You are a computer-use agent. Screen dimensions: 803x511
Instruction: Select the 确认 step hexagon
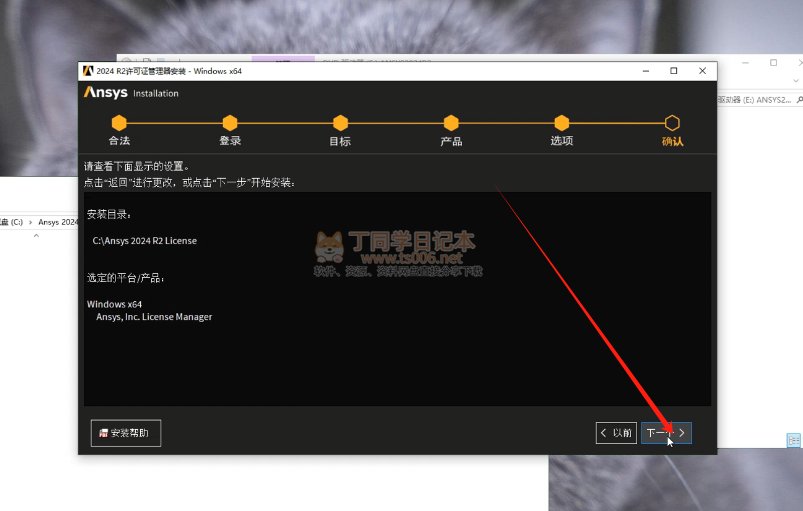click(x=672, y=123)
